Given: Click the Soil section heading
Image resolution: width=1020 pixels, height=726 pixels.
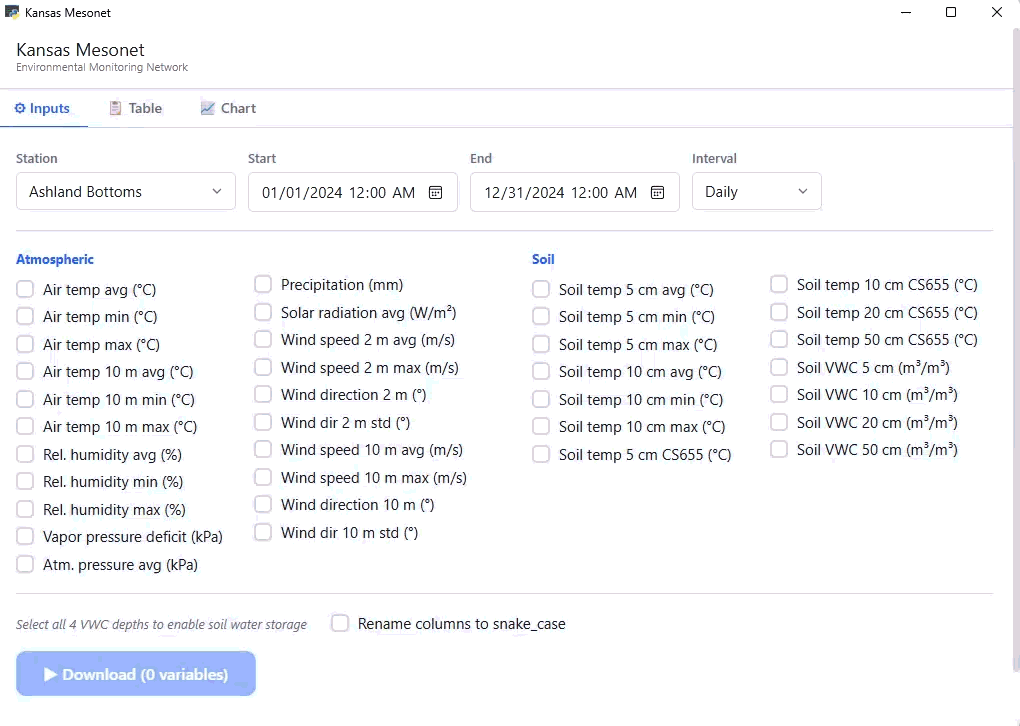Looking at the screenshot, I should pos(543,259).
